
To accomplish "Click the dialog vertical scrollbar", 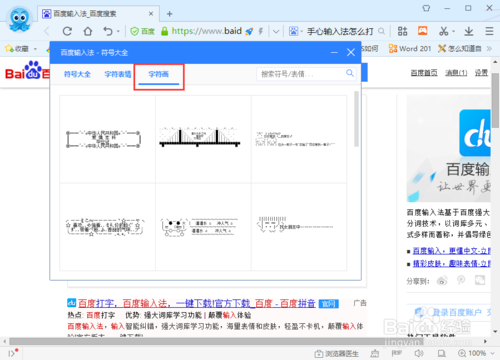I will pos(356,119).
